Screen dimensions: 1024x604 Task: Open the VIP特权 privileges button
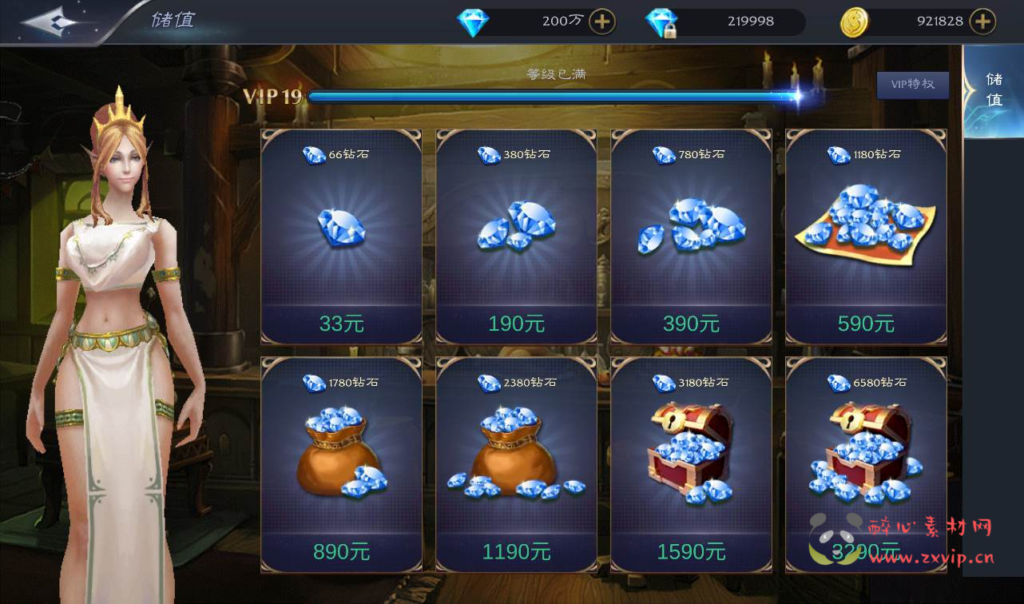912,84
